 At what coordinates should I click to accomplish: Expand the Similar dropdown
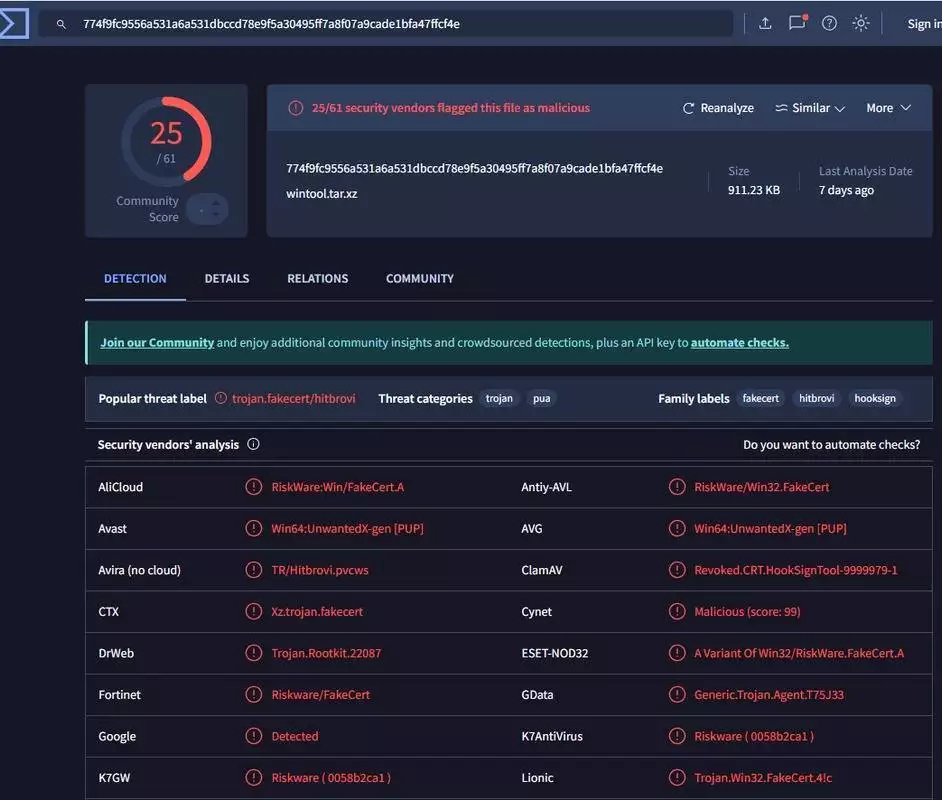(810, 108)
